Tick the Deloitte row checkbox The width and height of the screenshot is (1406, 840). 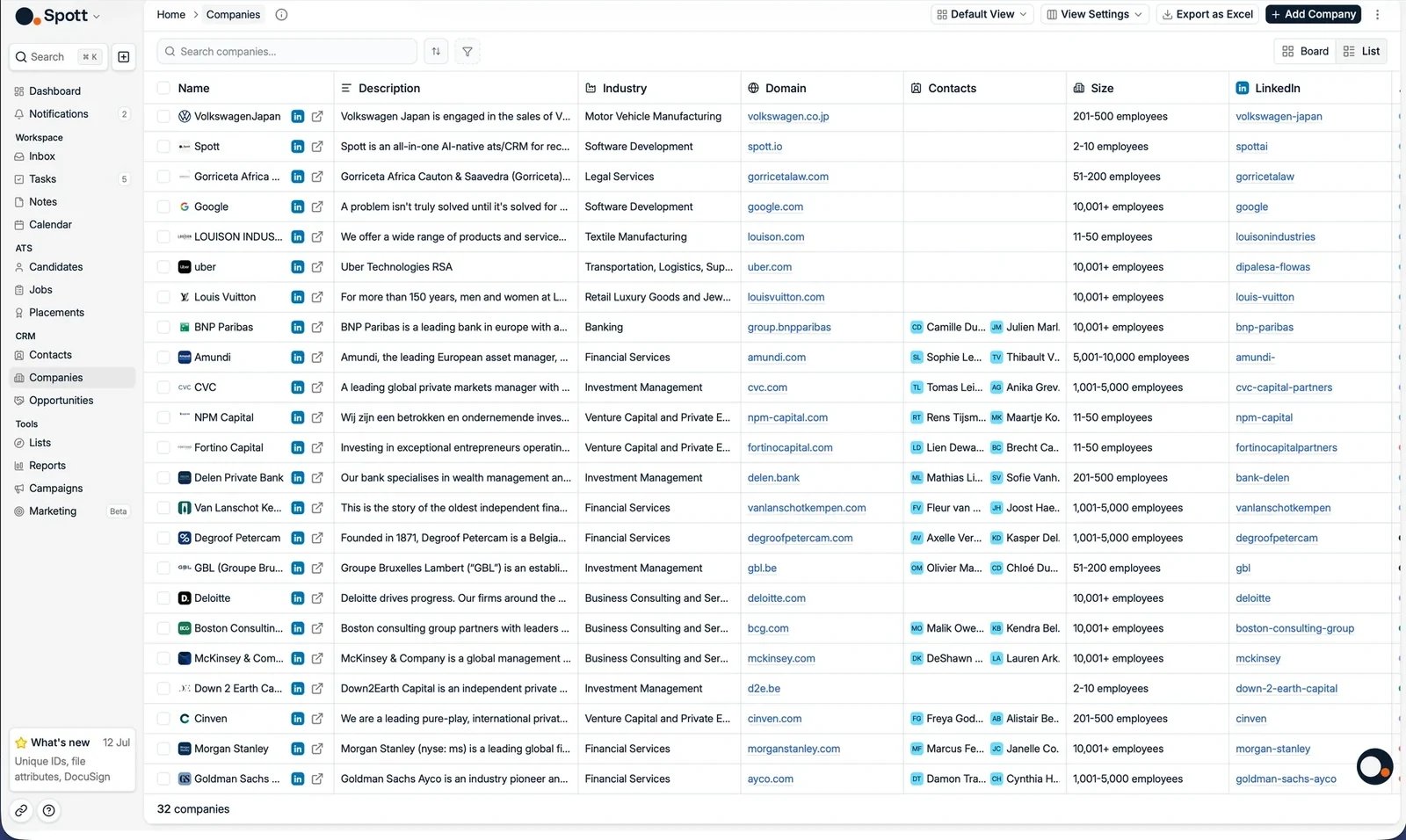pyautogui.click(x=163, y=598)
